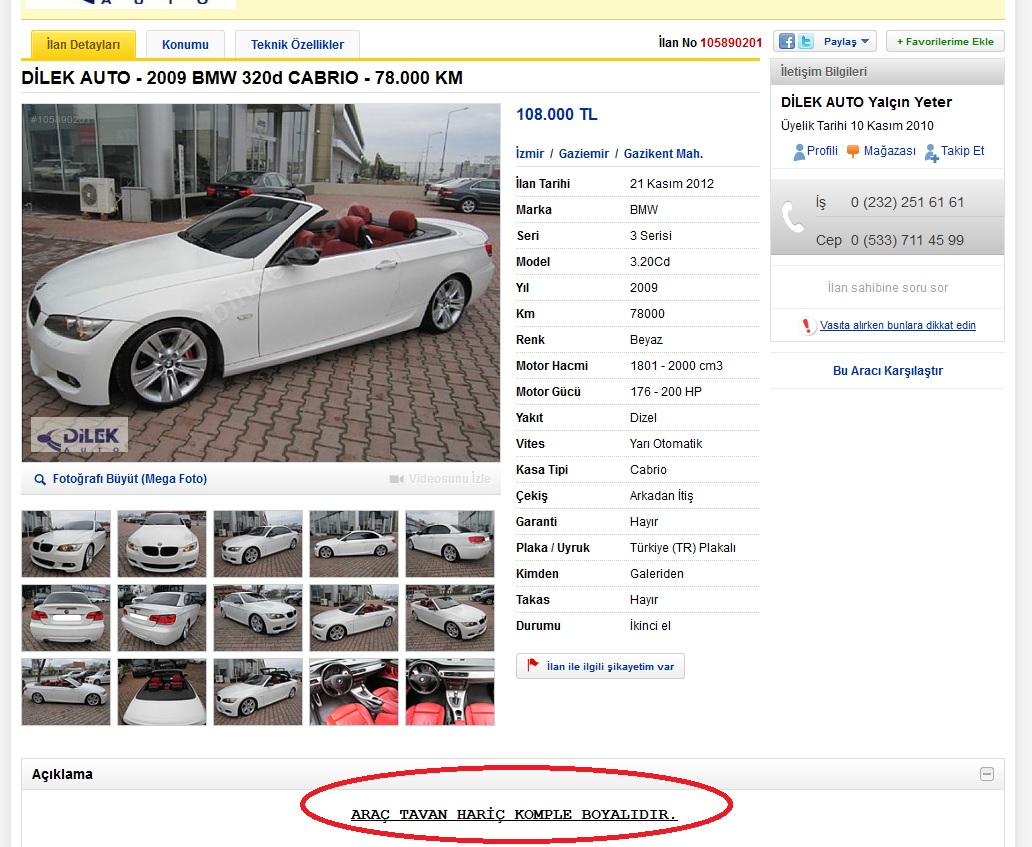The width and height of the screenshot is (1032, 847).
Task: Click the Kasa Tipi value Cabrio
Action: pyautogui.click(x=648, y=470)
